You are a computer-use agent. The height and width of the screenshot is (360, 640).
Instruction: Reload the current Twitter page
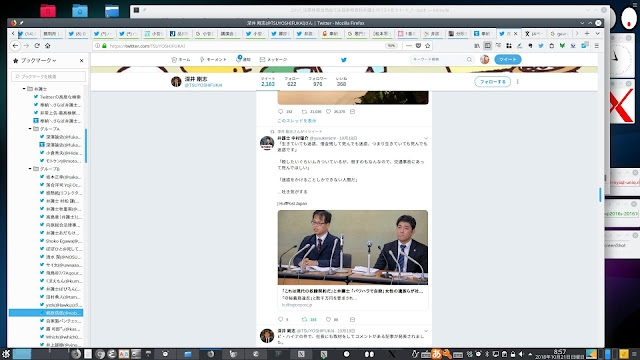37,46
